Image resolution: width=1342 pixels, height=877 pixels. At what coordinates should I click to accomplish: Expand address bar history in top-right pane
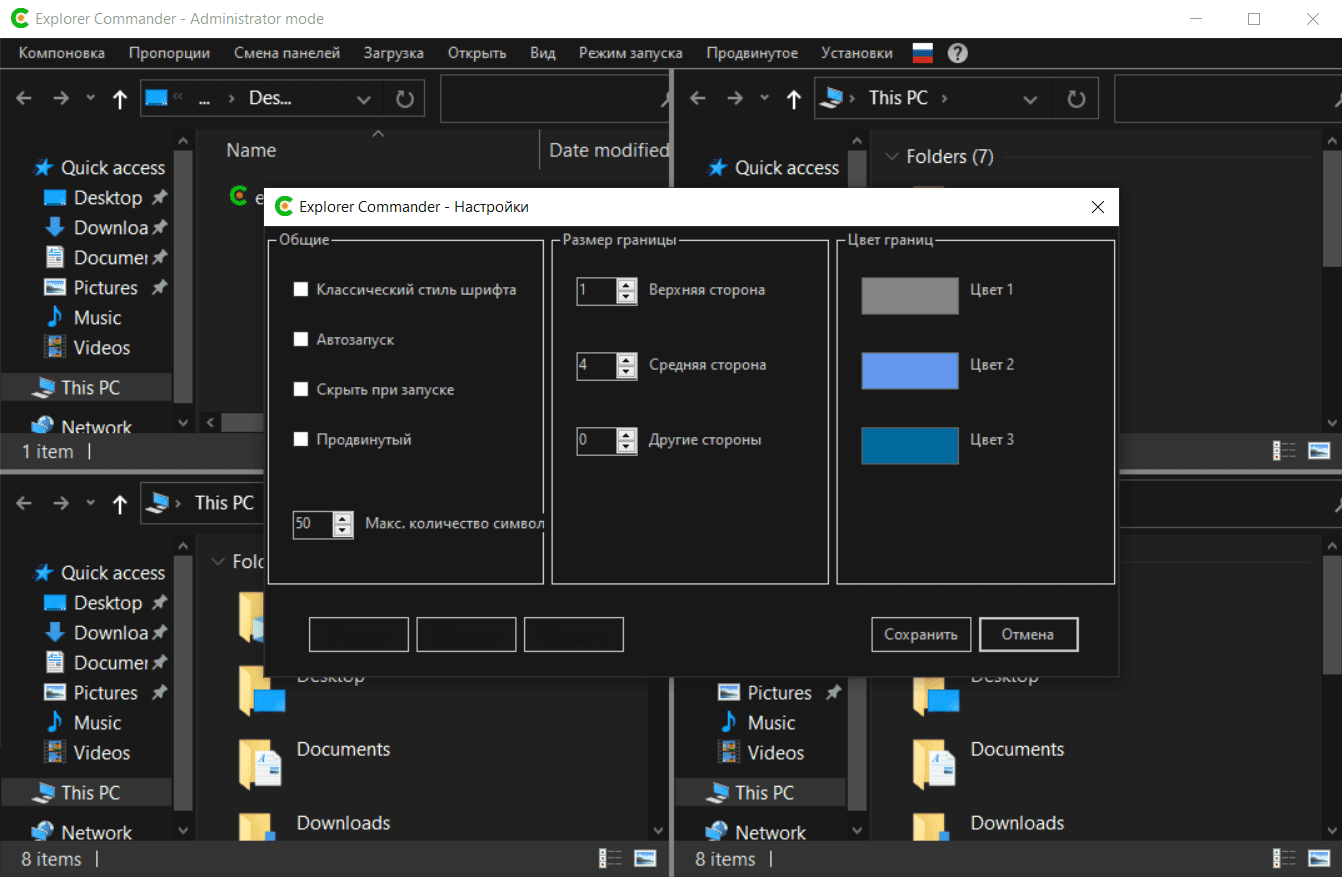pyautogui.click(x=1031, y=99)
